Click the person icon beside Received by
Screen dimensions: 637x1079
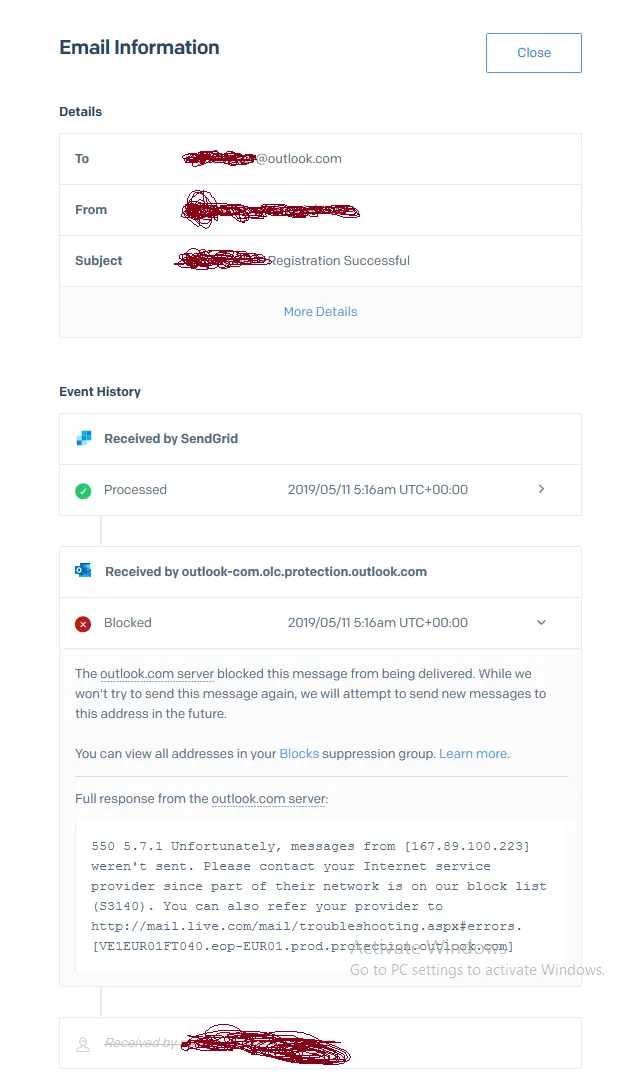[x=84, y=1044]
